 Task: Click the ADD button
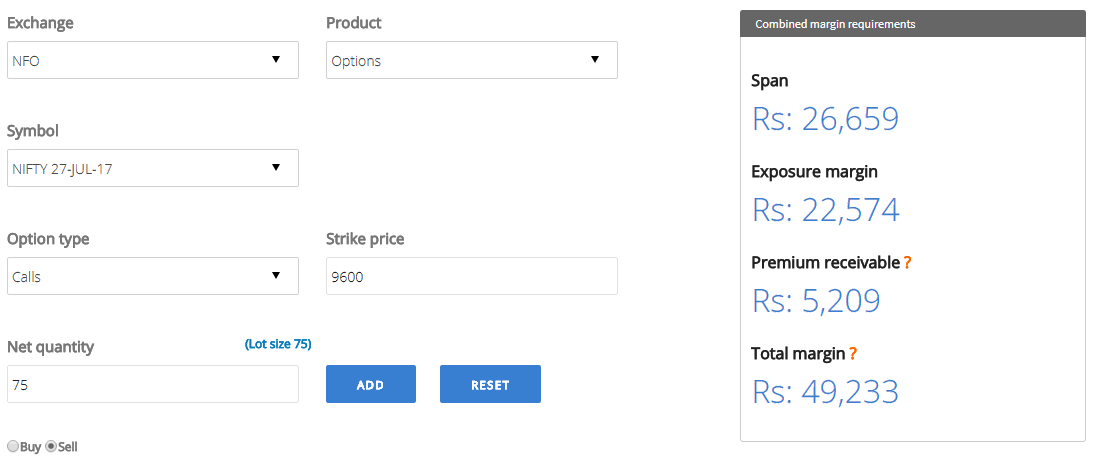click(371, 384)
